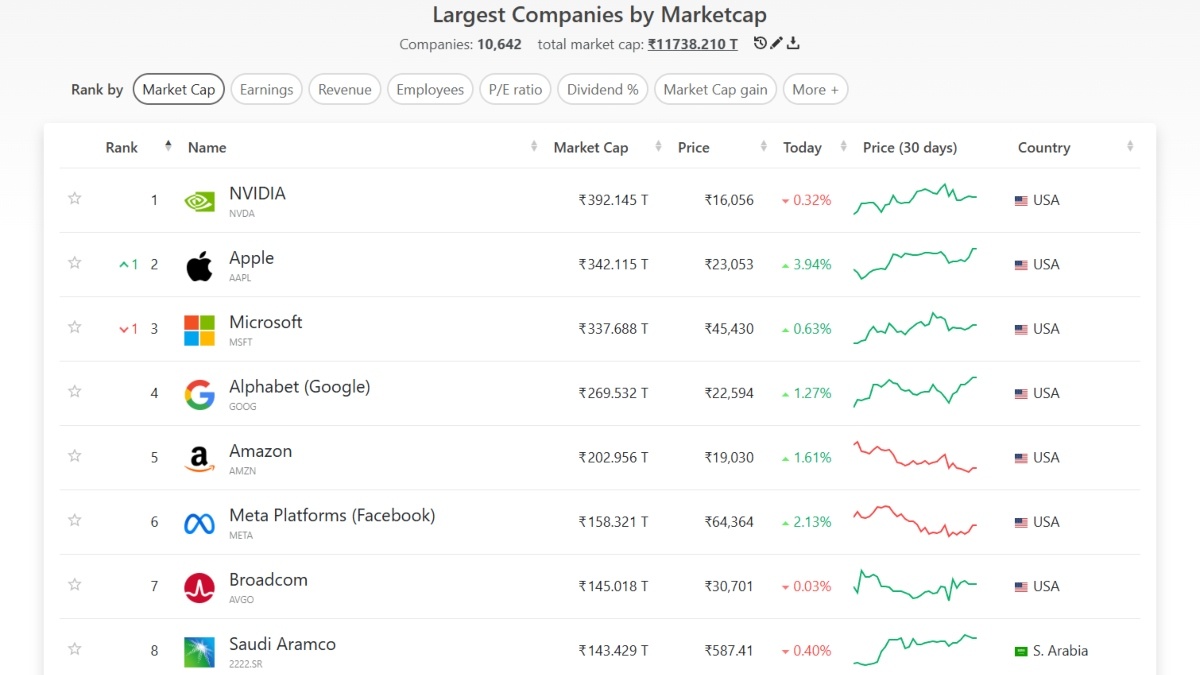Sort the table by Country column arrows

click(x=1130, y=147)
